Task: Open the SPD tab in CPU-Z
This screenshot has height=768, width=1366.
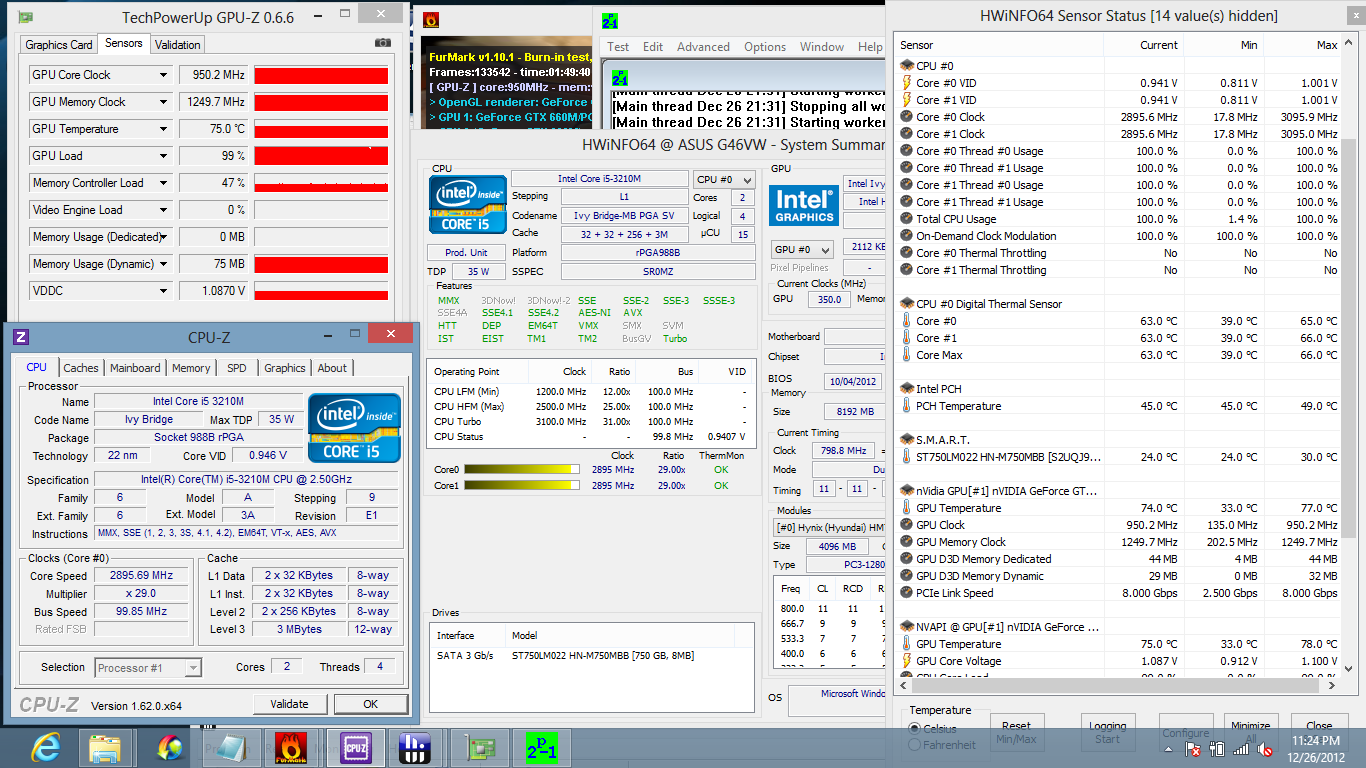Action: coord(237,368)
